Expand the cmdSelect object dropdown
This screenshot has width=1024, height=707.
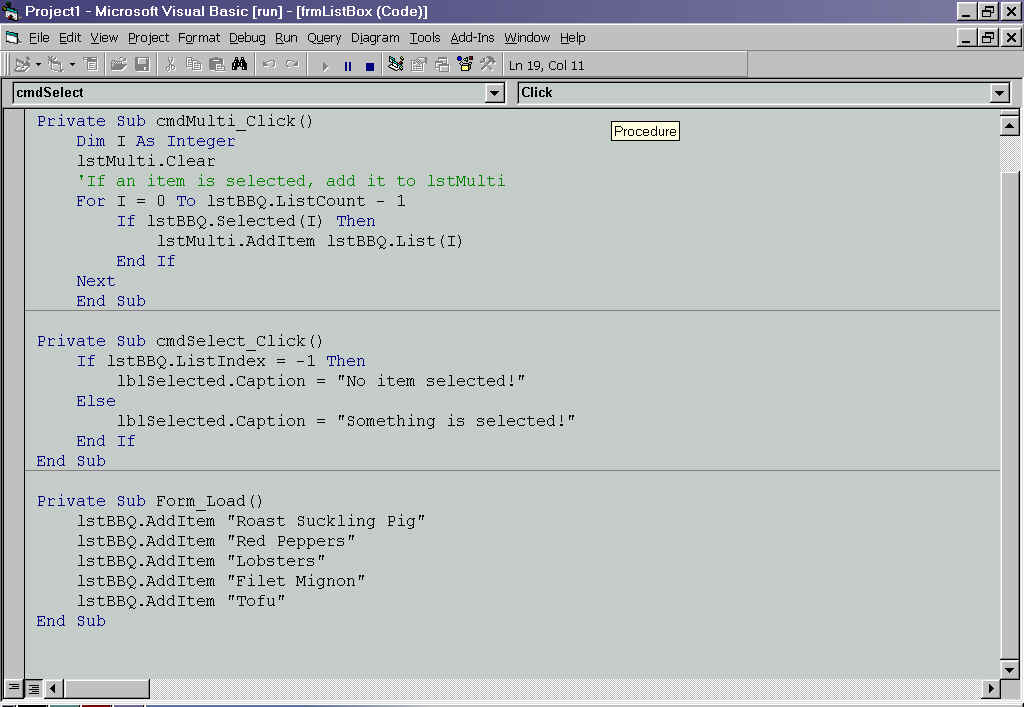(x=494, y=93)
